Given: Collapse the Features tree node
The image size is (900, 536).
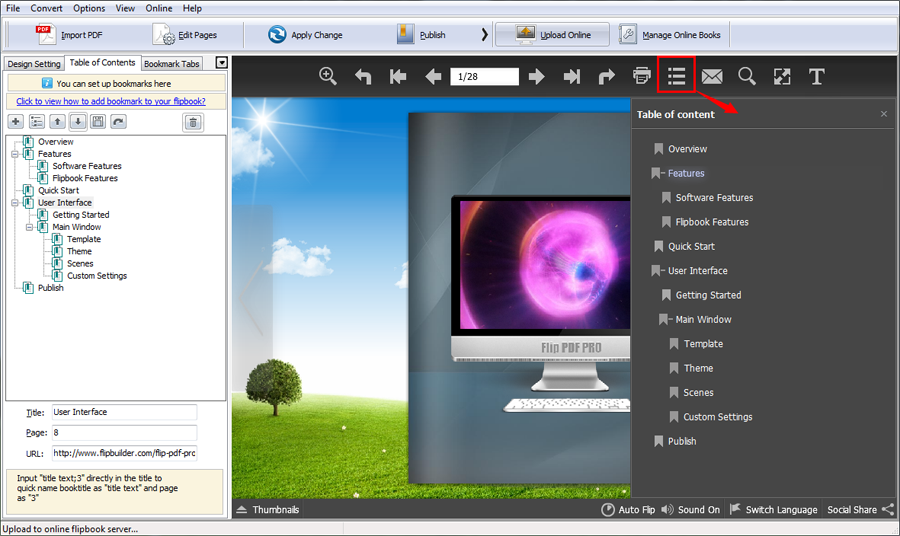Looking at the screenshot, I should (15, 154).
